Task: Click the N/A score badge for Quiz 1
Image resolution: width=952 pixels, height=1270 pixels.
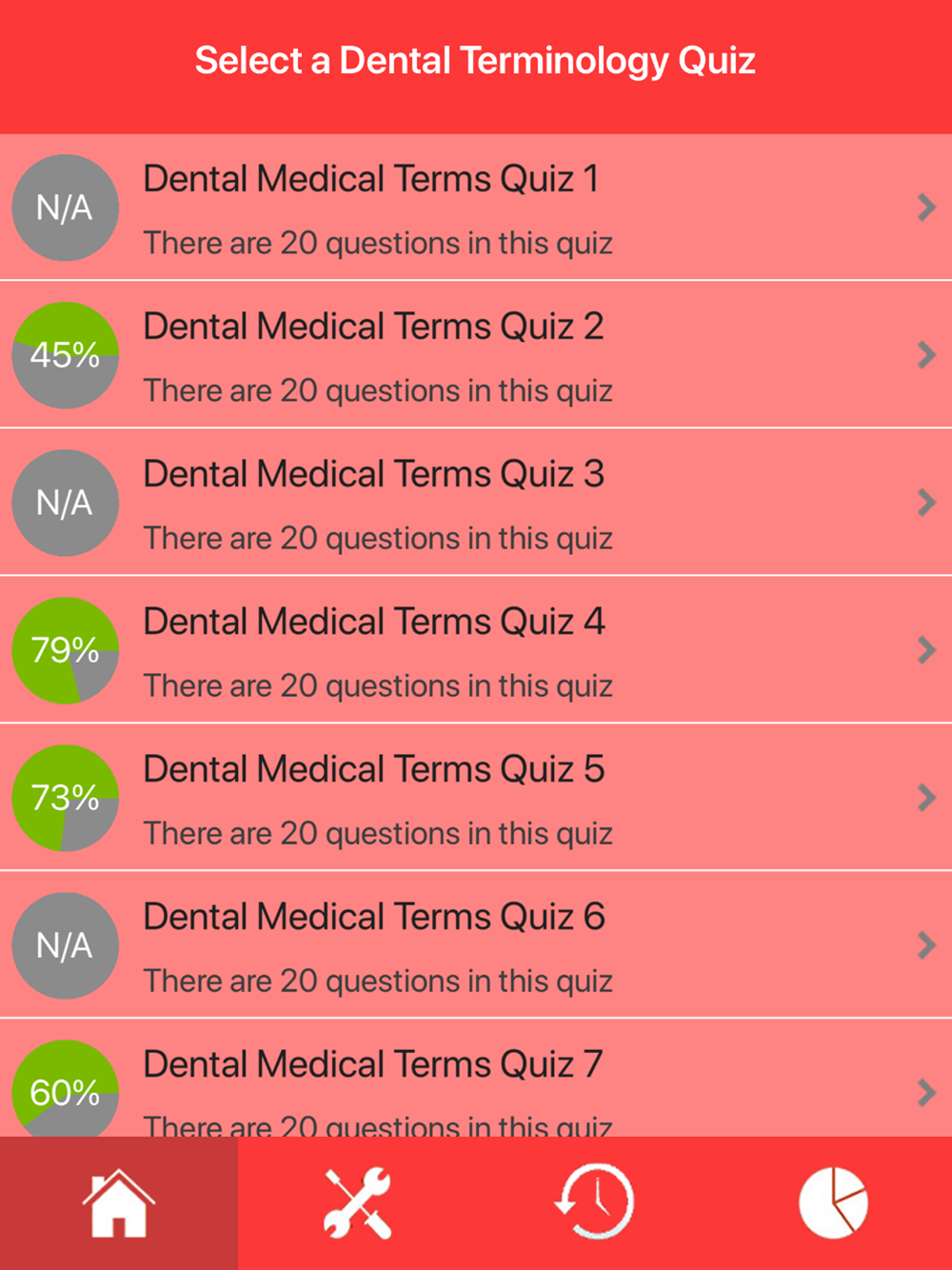Action: 65,208
